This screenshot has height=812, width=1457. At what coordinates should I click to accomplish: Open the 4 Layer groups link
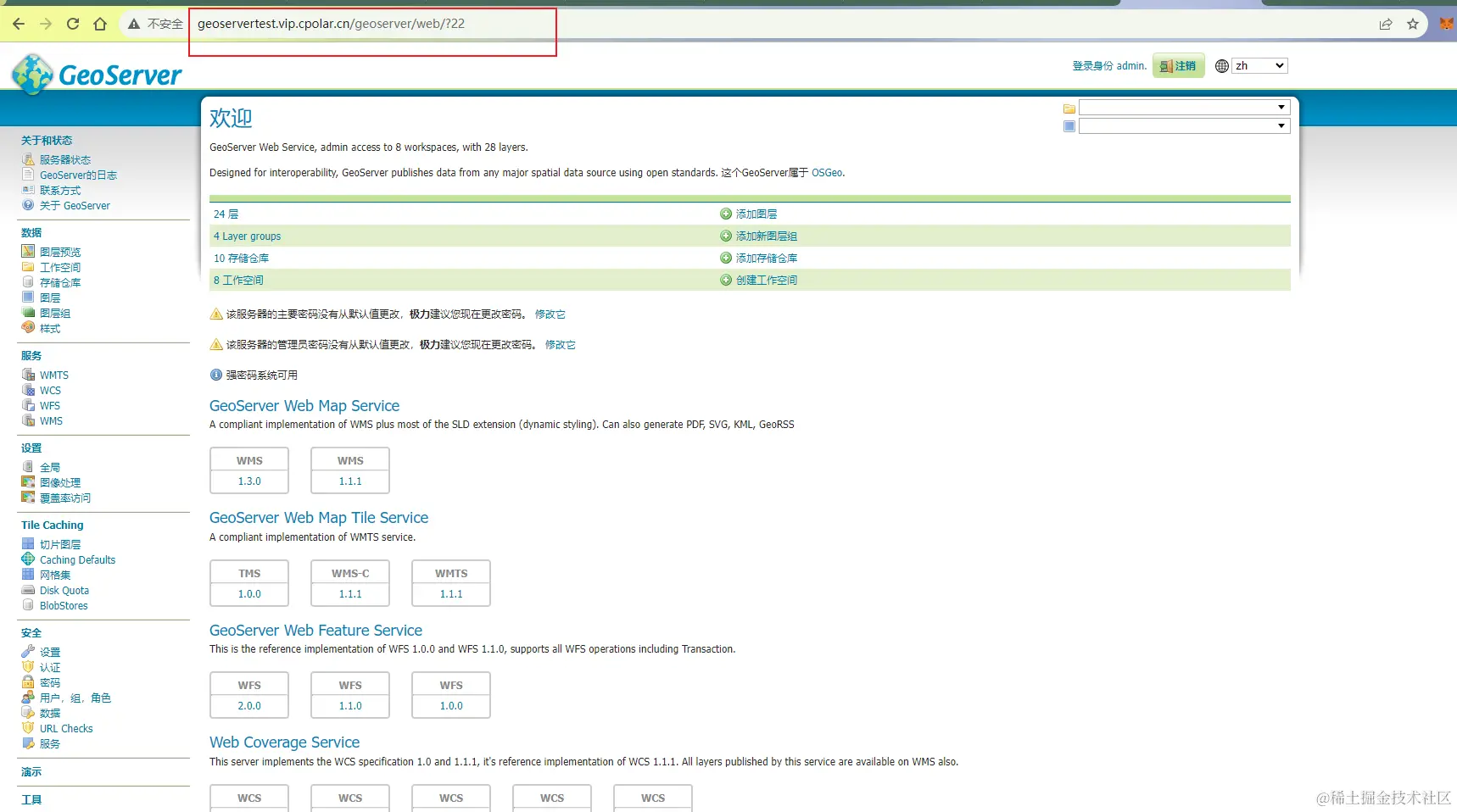pos(247,236)
